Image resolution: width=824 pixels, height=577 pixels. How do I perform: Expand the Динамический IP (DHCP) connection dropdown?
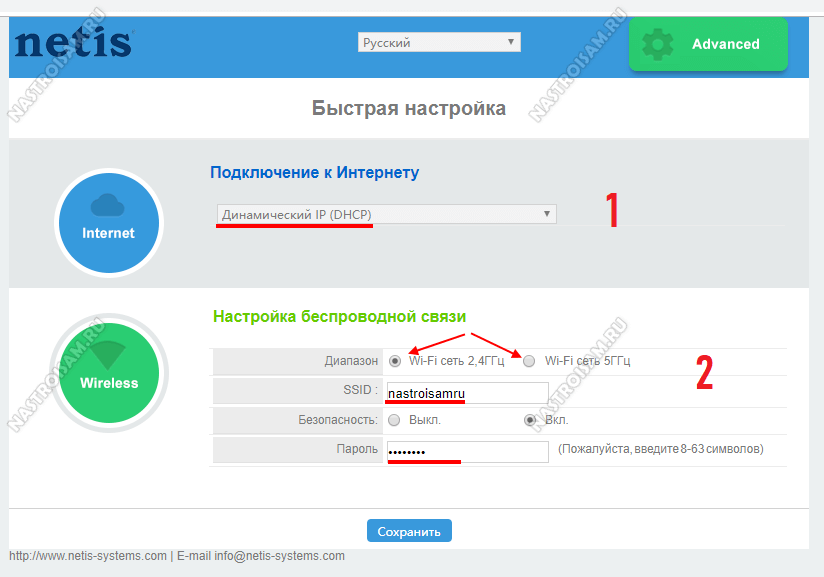tap(386, 214)
